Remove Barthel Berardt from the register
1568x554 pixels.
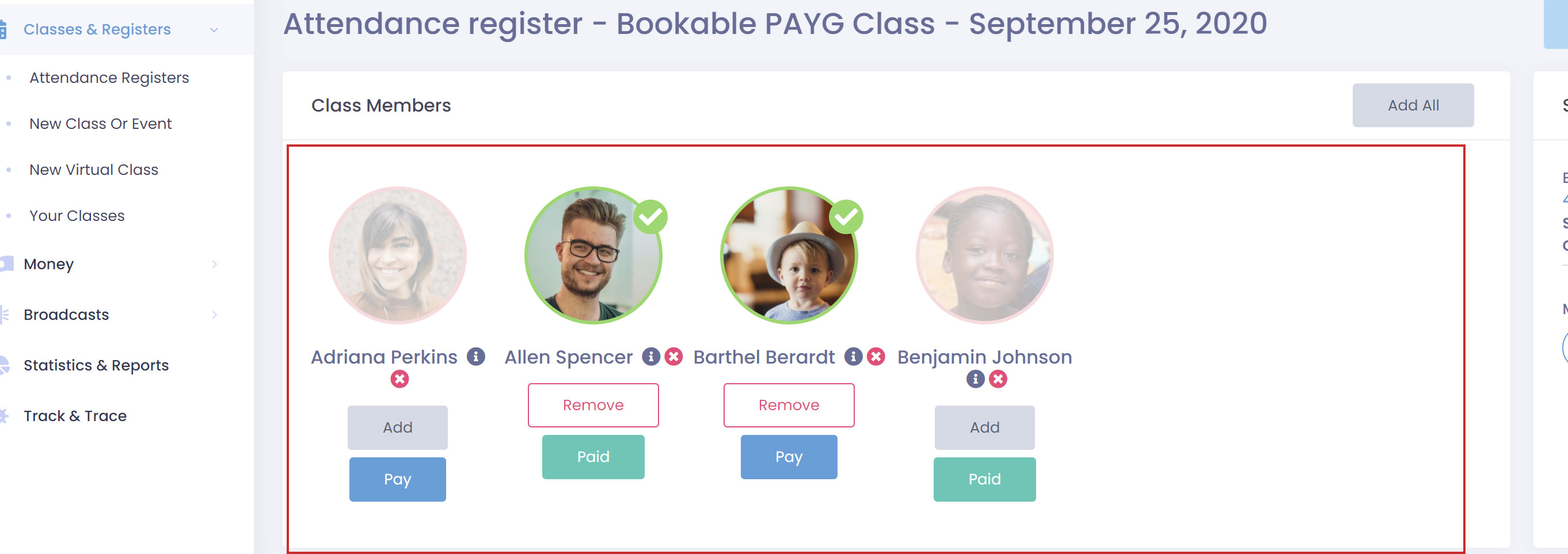click(x=788, y=405)
